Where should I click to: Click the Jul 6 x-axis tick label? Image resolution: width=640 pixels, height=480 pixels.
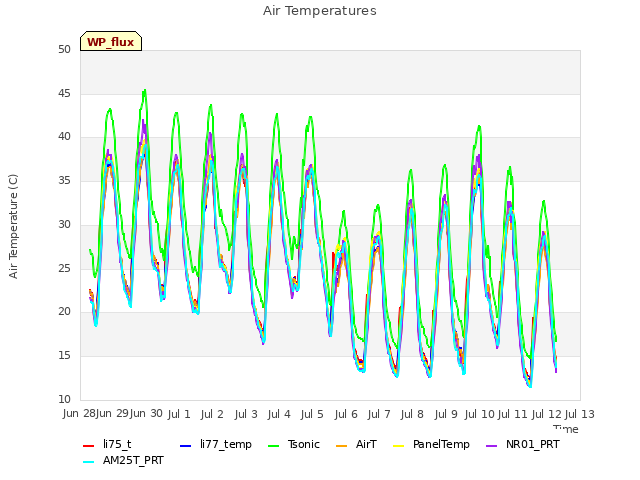point(346,414)
